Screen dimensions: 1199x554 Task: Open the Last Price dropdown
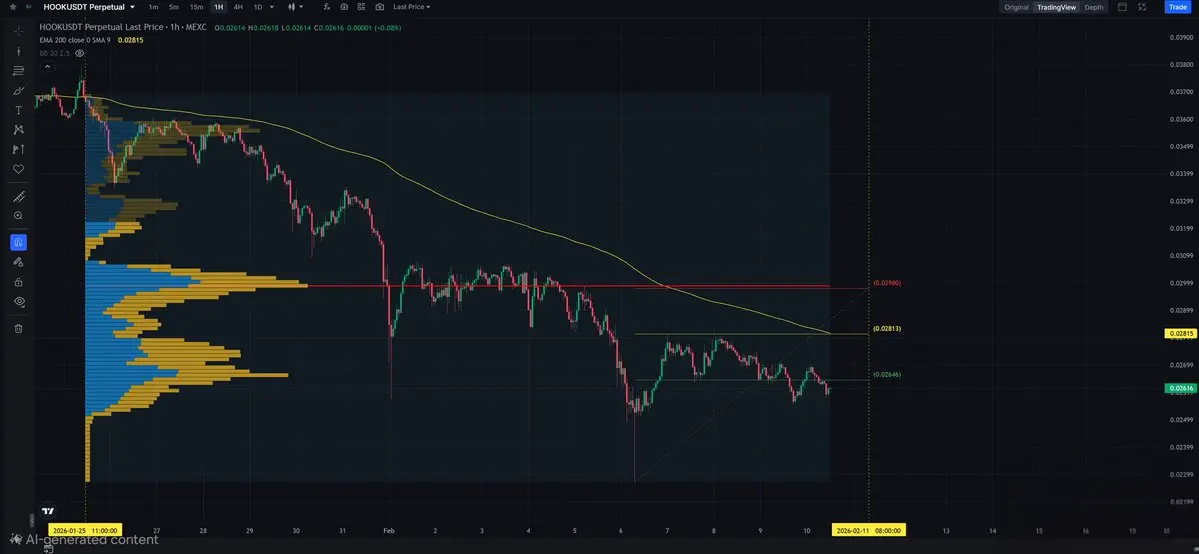point(411,7)
